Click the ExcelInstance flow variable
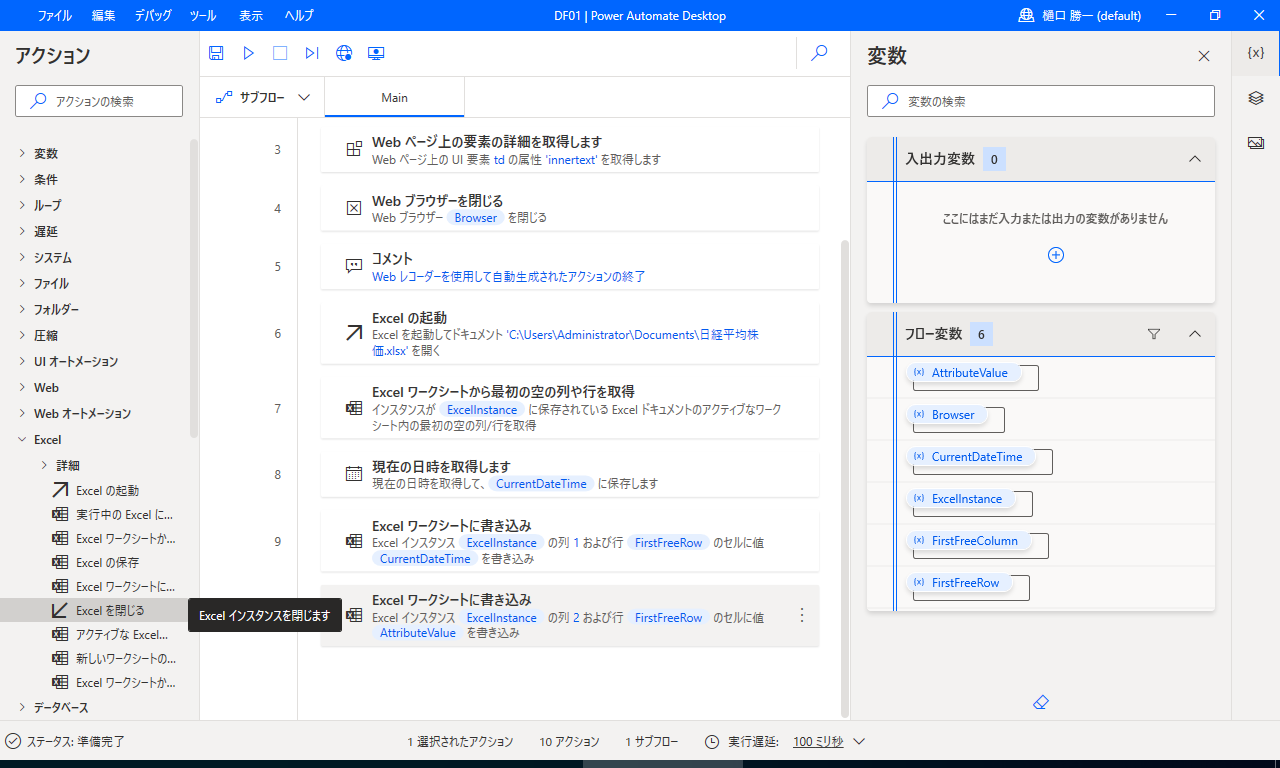The image size is (1280, 768). coord(960,499)
